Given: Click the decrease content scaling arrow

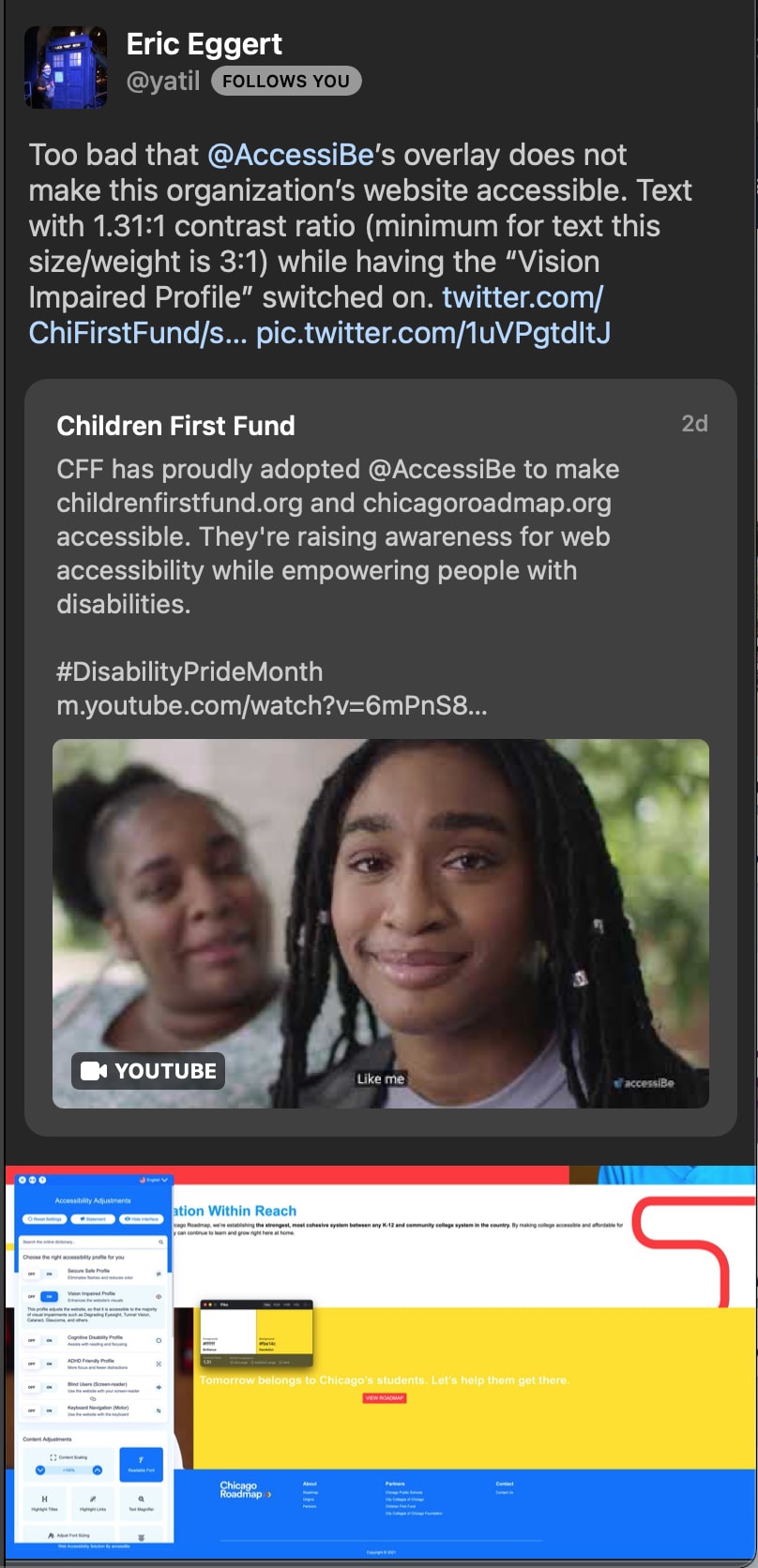Looking at the screenshot, I should coord(40,1470).
